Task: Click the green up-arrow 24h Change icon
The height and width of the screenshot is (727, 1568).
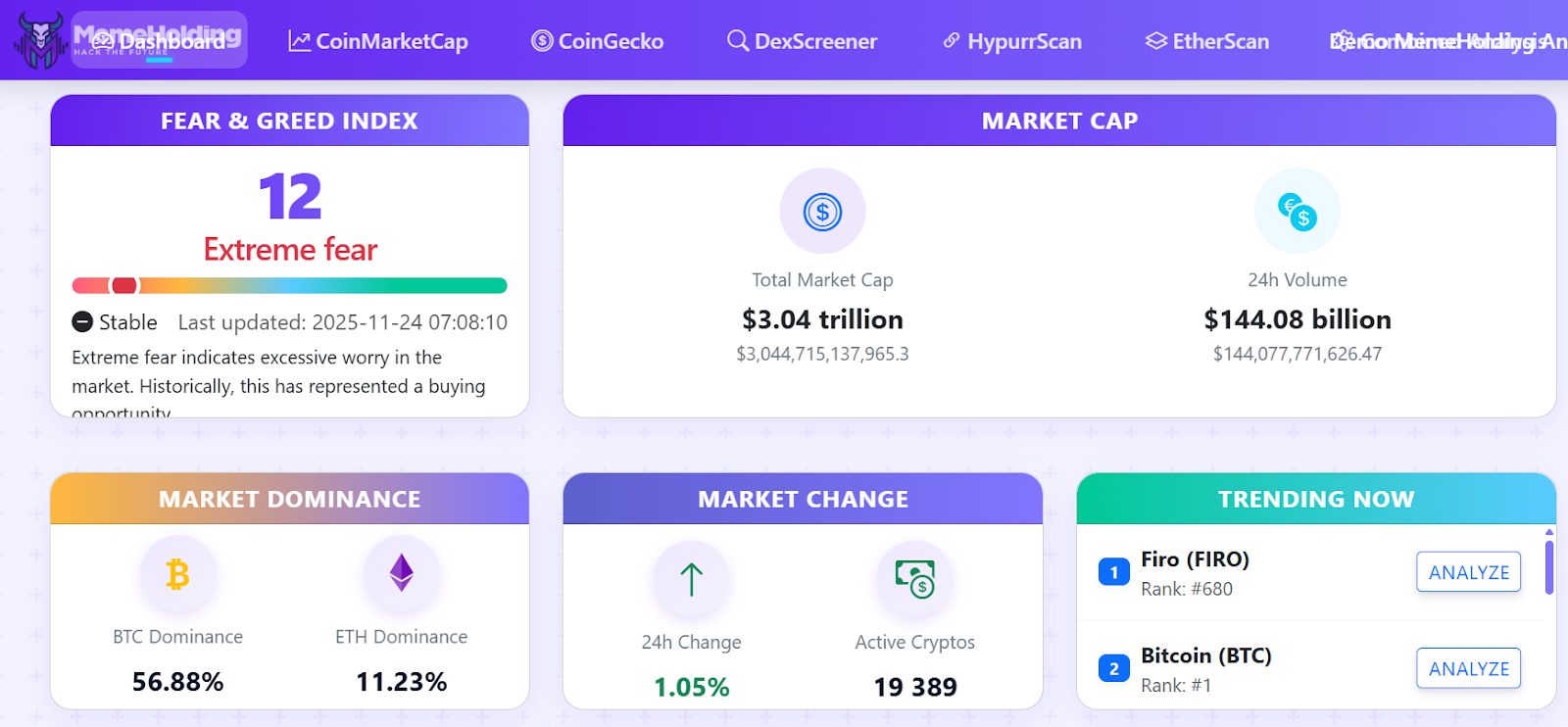Action: coord(691,579)
